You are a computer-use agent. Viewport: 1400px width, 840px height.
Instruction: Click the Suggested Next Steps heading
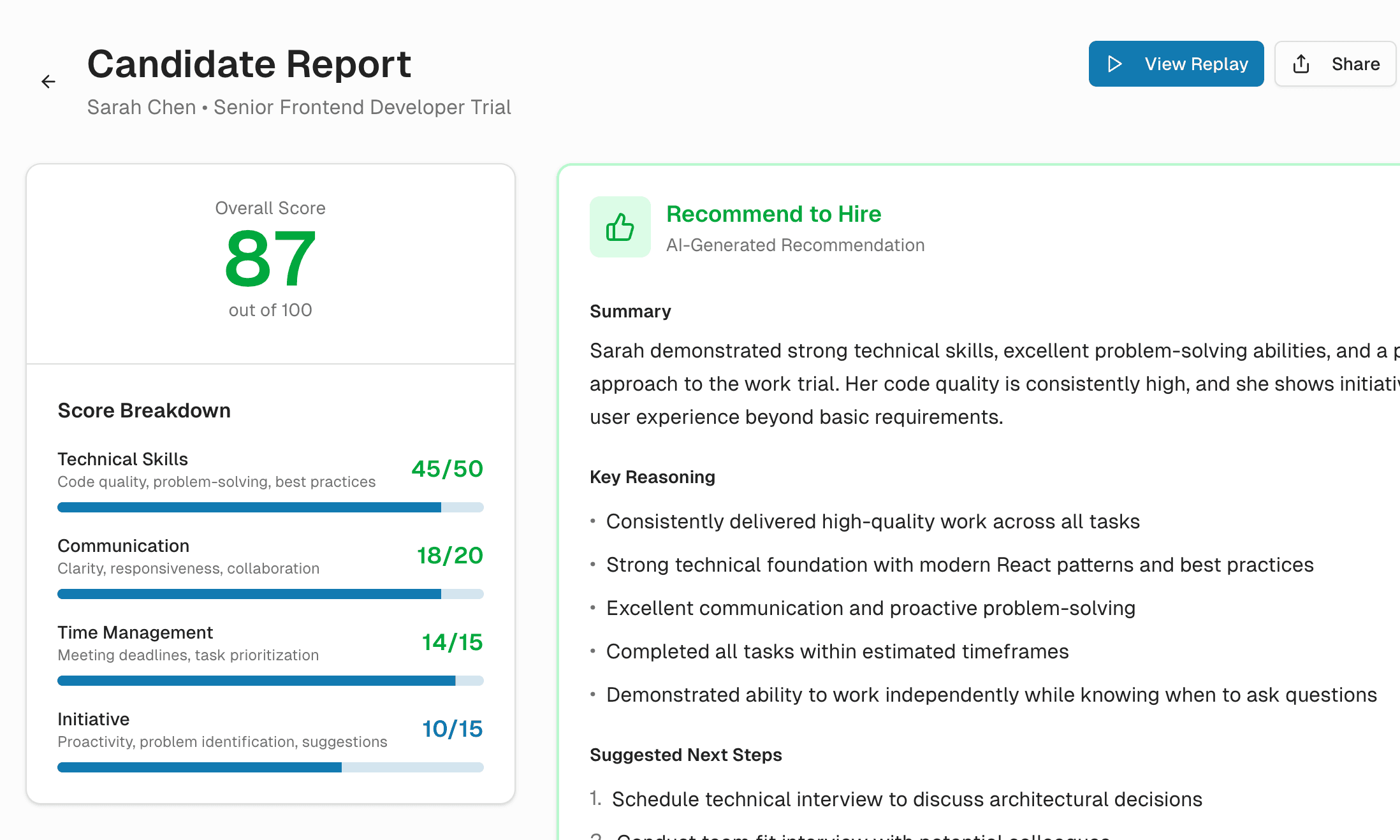point(685,755)
